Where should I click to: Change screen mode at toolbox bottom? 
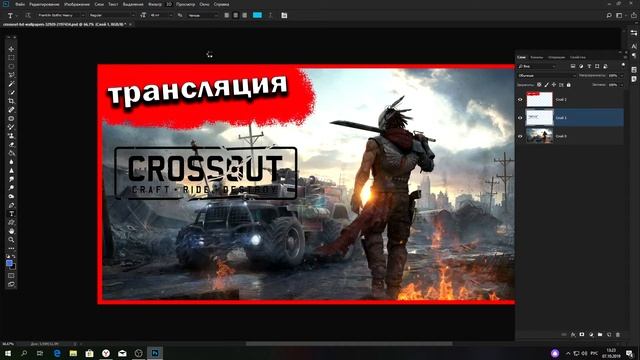tap(11, 284)
